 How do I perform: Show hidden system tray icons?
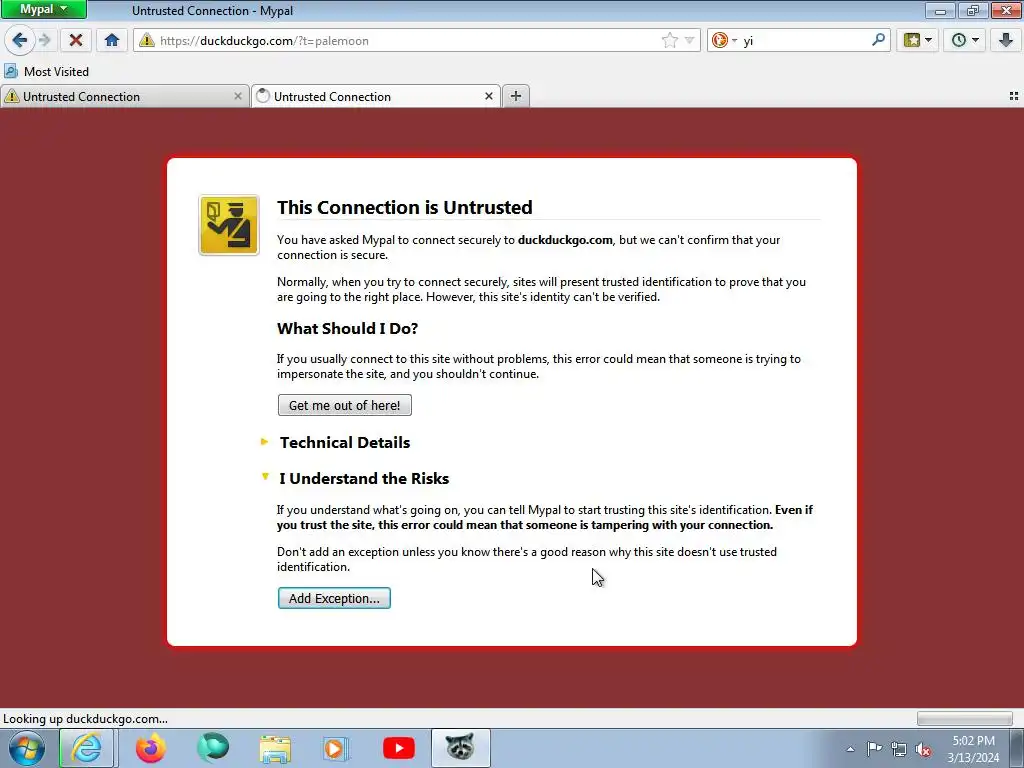pos(850,749)
